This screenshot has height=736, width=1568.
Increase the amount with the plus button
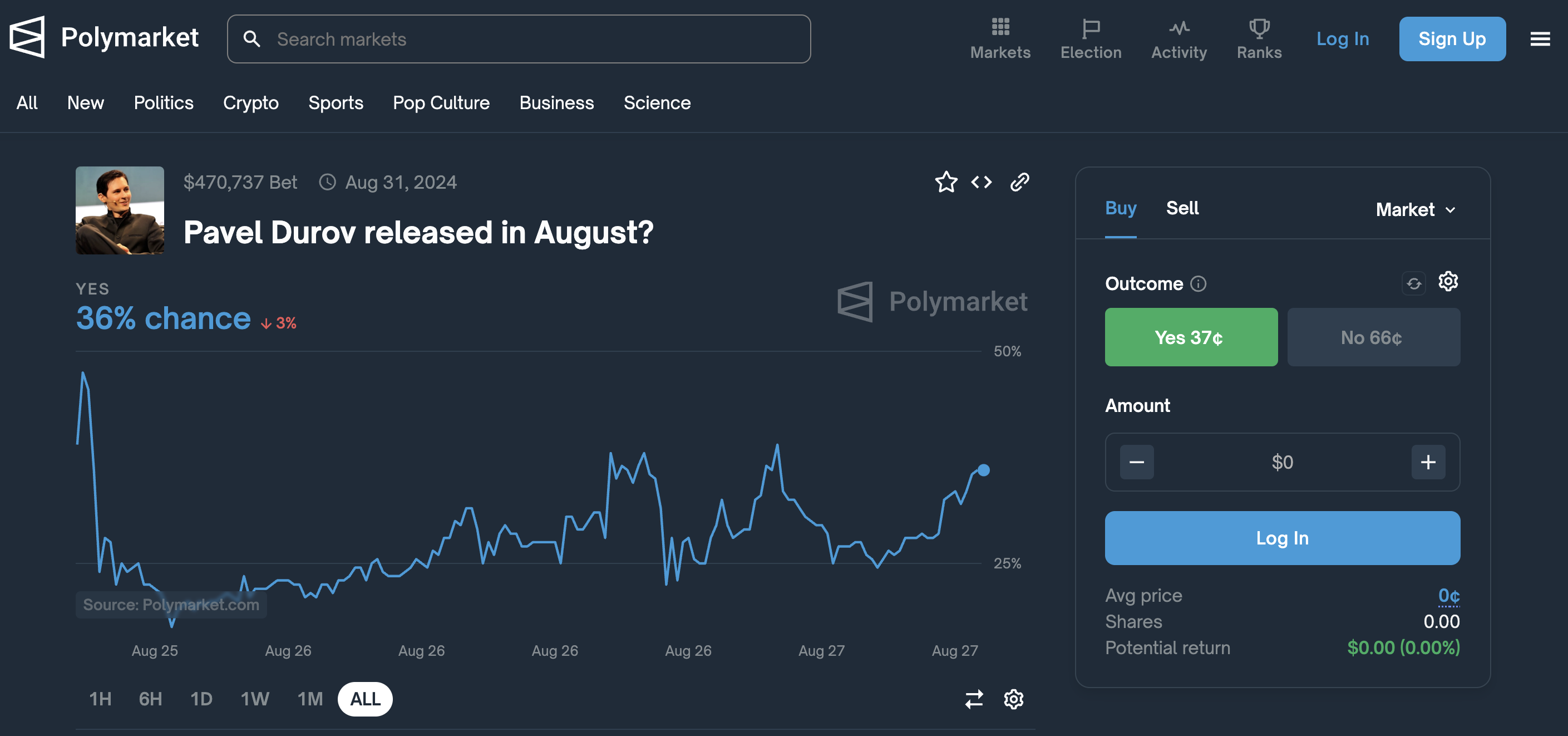coord(1428,463)
